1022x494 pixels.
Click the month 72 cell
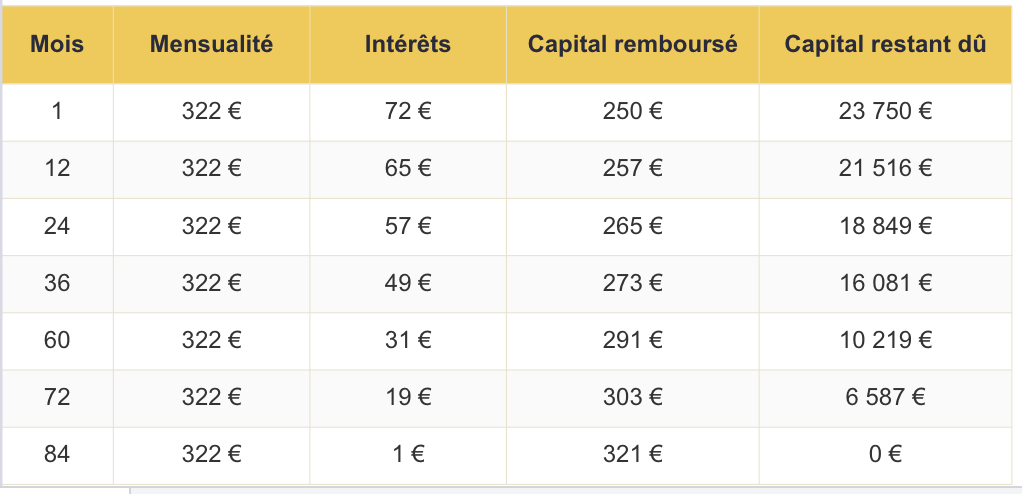57,398
